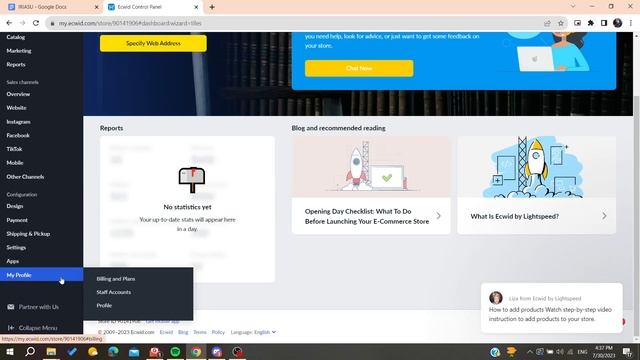Screen dimensions: 640x360
Task: Click the Collapse Menu arrow icon
Action: tap(11, 328)
